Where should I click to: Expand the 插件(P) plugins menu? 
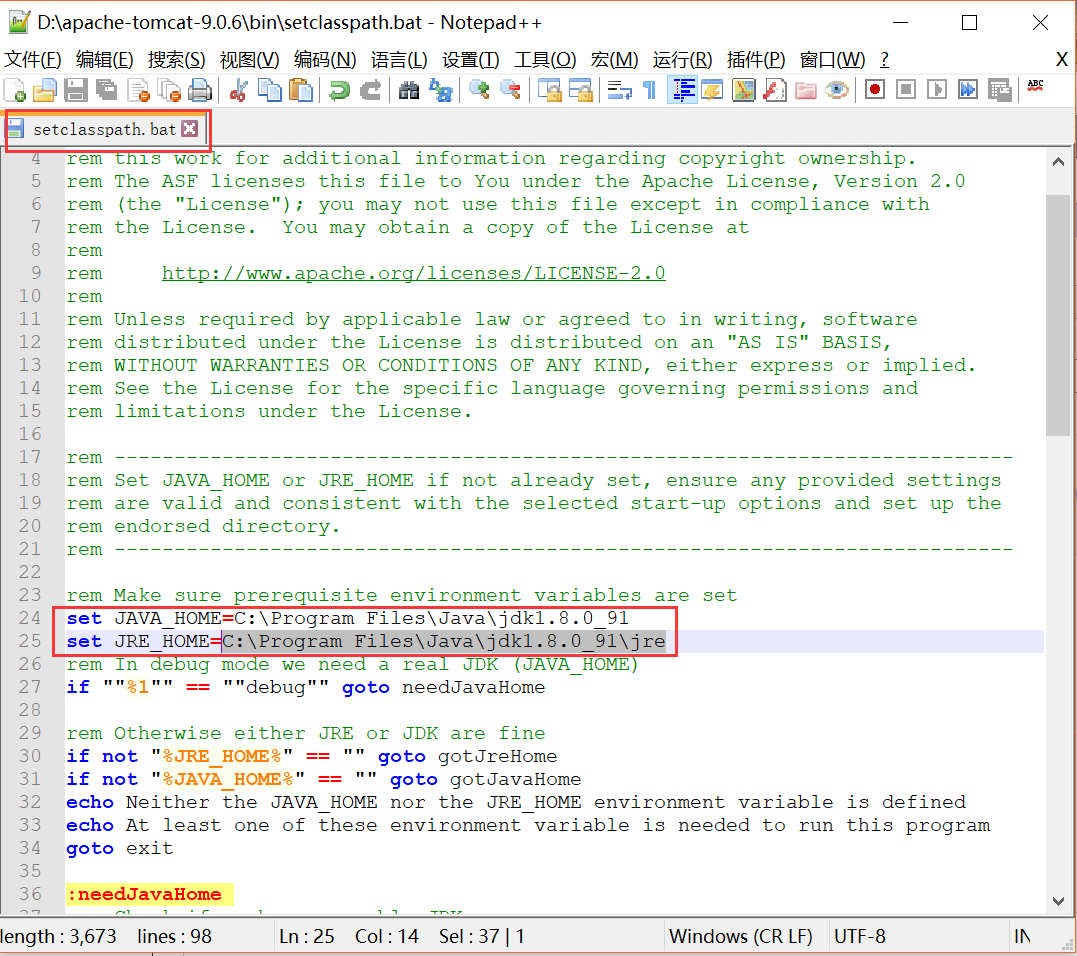click(756, 60)
